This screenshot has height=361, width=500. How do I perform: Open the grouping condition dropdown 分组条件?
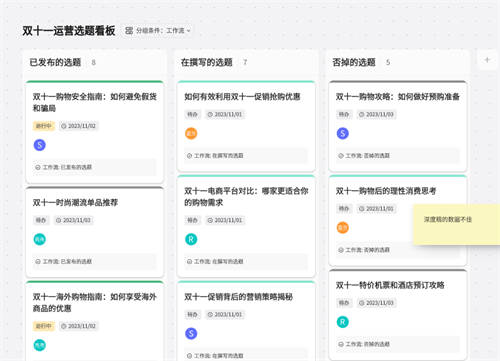[163, 31]
